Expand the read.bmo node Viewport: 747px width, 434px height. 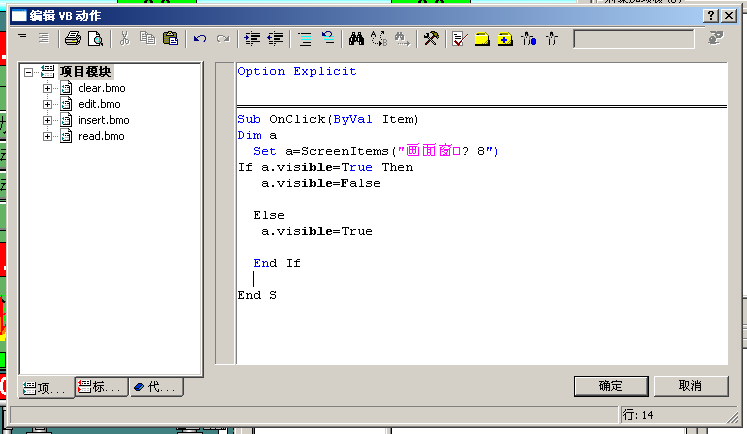pyautogui.click(x=47, y=136)
